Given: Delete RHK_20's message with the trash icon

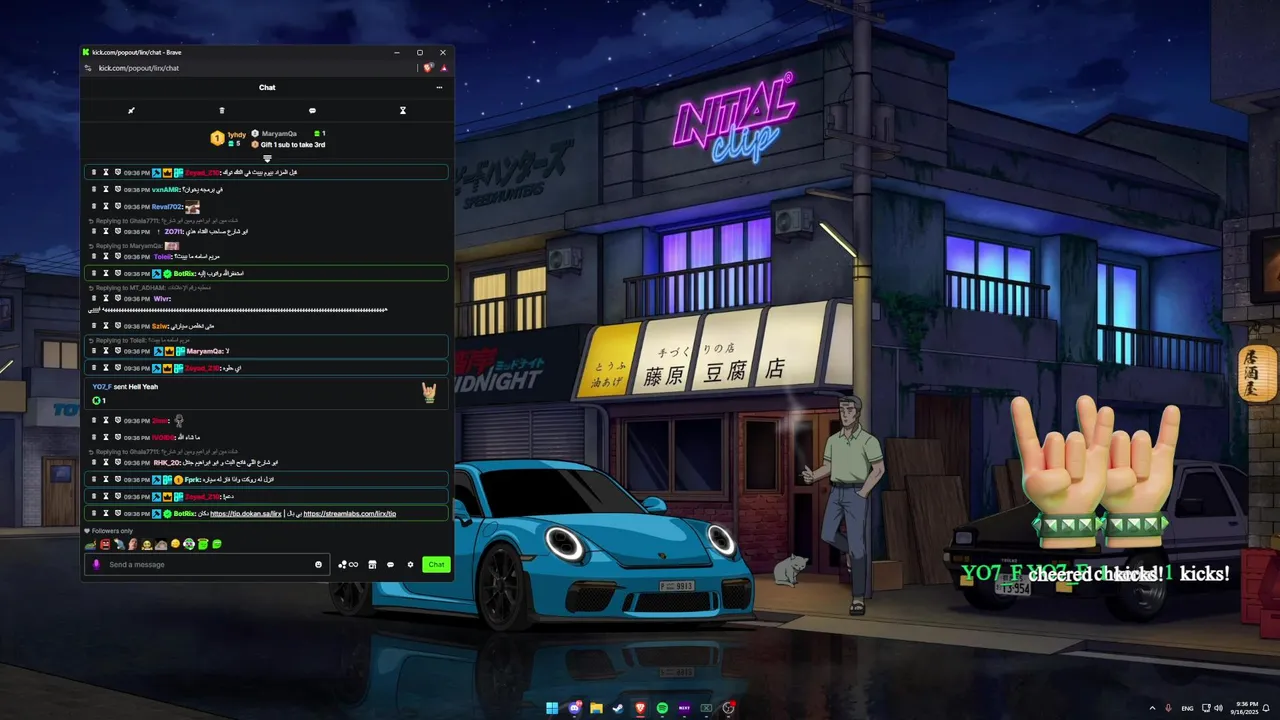Looking at the screenshot, I should (x=94, y=462).
